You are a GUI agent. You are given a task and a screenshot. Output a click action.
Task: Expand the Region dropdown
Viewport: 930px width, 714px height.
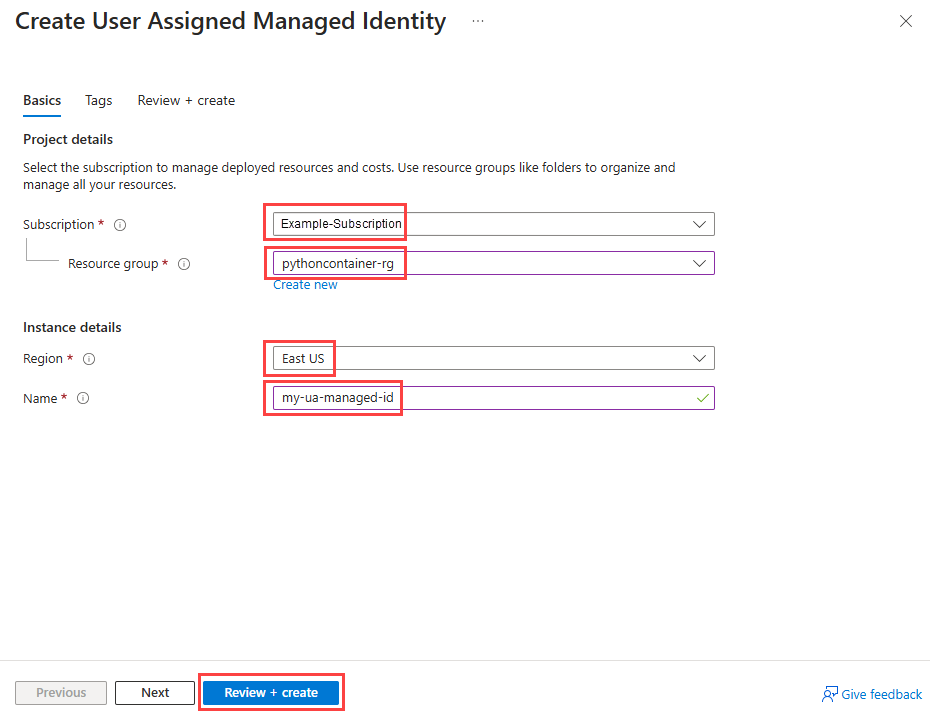pyautogui.click(x=493, y=358)
